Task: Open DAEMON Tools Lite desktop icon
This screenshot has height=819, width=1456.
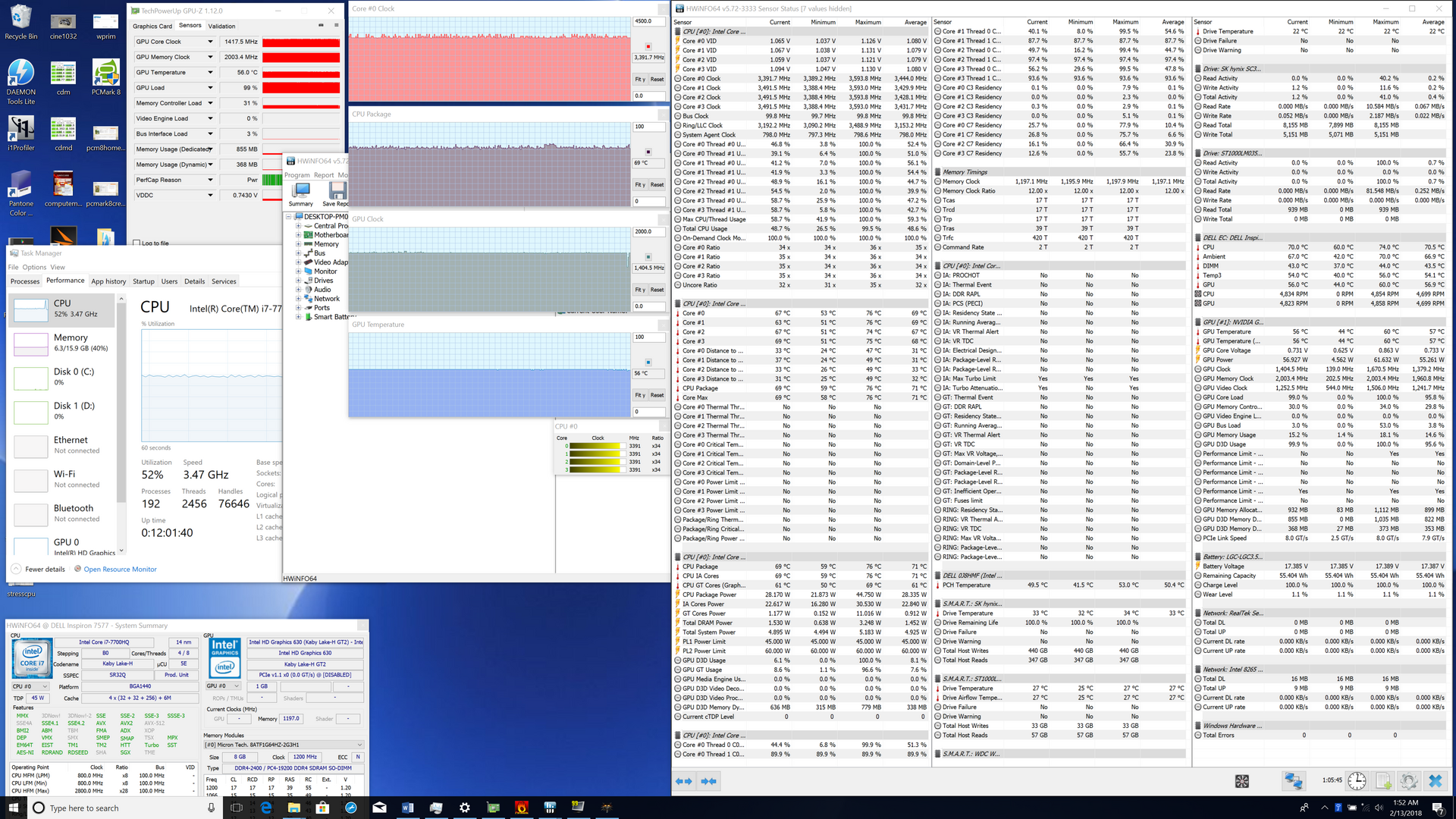Action: pyautogui.click(x=20, y=82)
